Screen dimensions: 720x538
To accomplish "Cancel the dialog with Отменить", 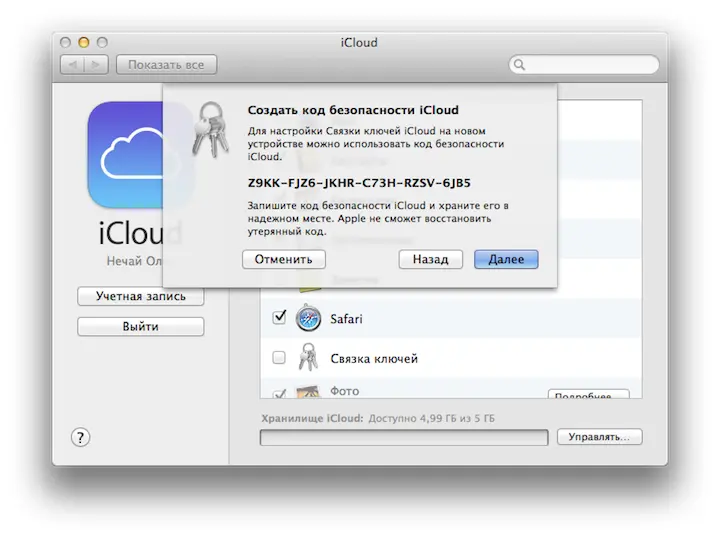I will [284, 259].
